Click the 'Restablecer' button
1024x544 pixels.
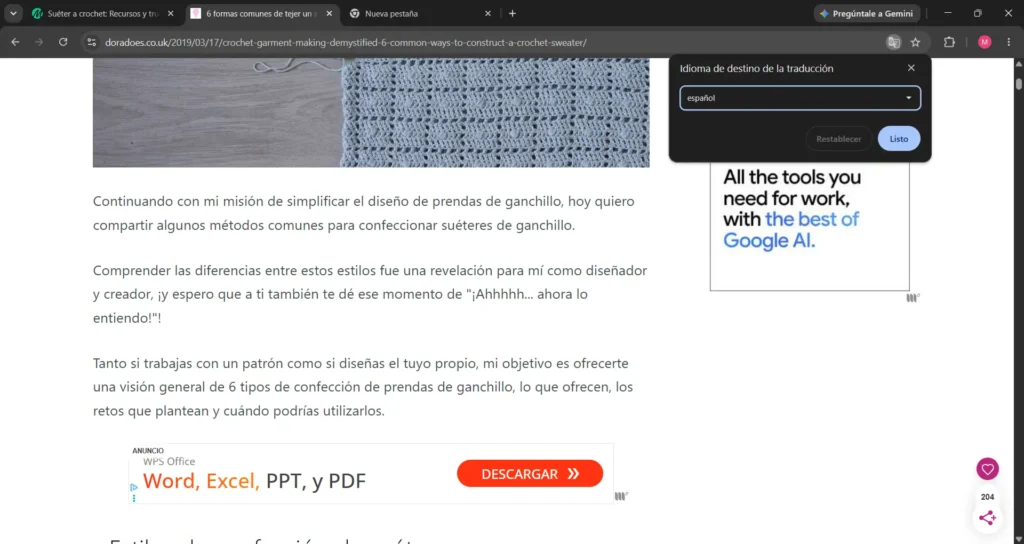click(839, 138)
